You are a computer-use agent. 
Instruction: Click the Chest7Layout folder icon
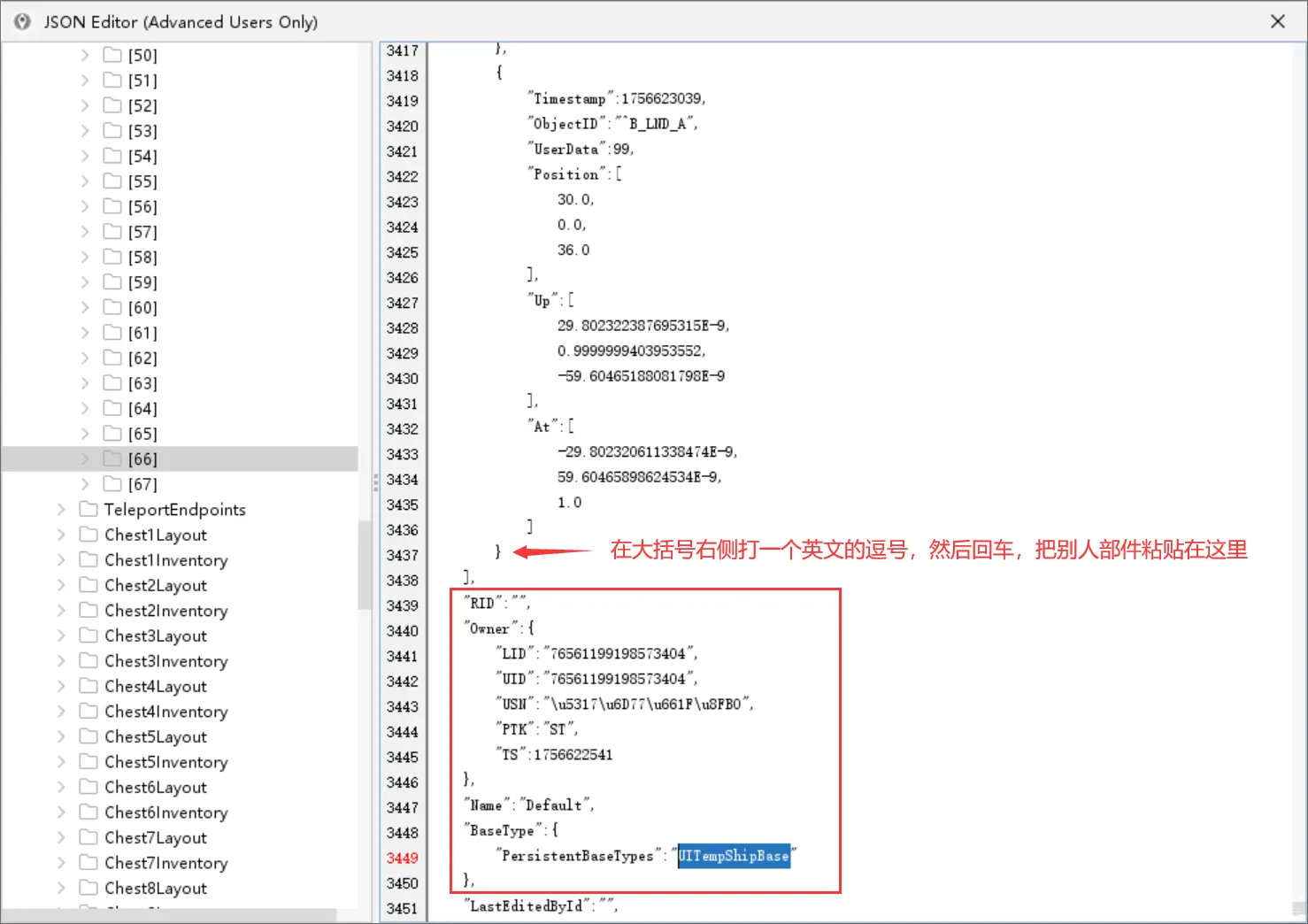(88, 837)
